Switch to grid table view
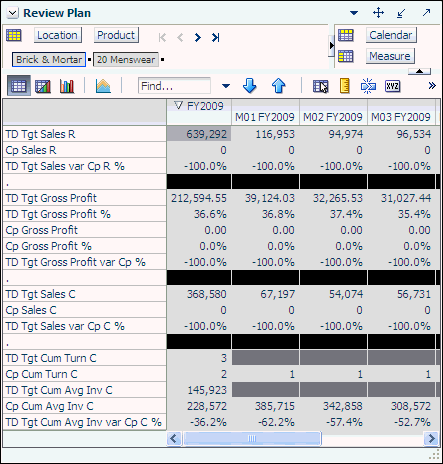443x464 pixels. (x=19, y=86)
